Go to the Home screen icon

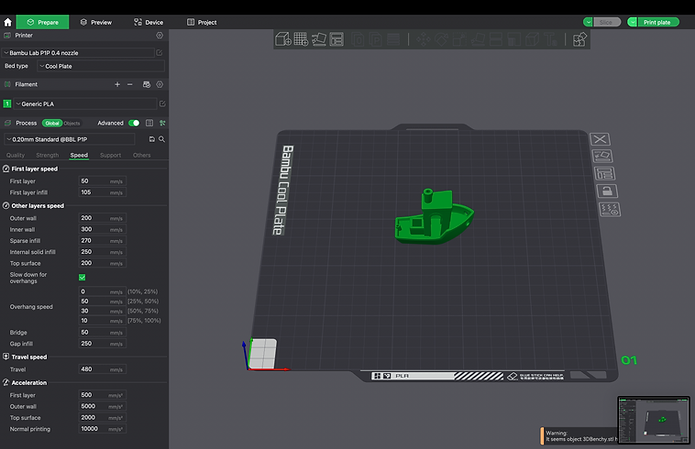[x=8, y=22]
